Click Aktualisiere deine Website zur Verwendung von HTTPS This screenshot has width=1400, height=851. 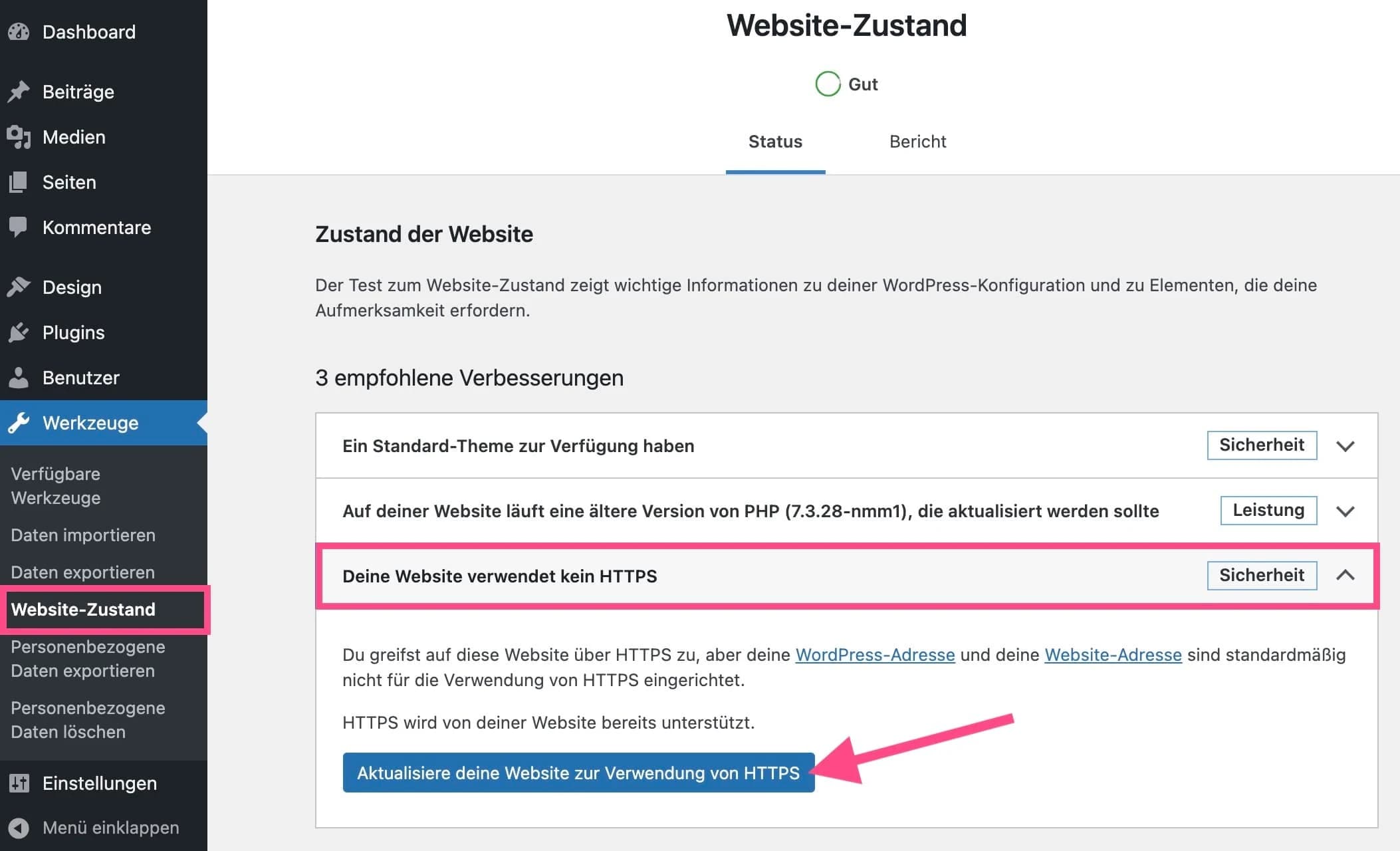578,773
